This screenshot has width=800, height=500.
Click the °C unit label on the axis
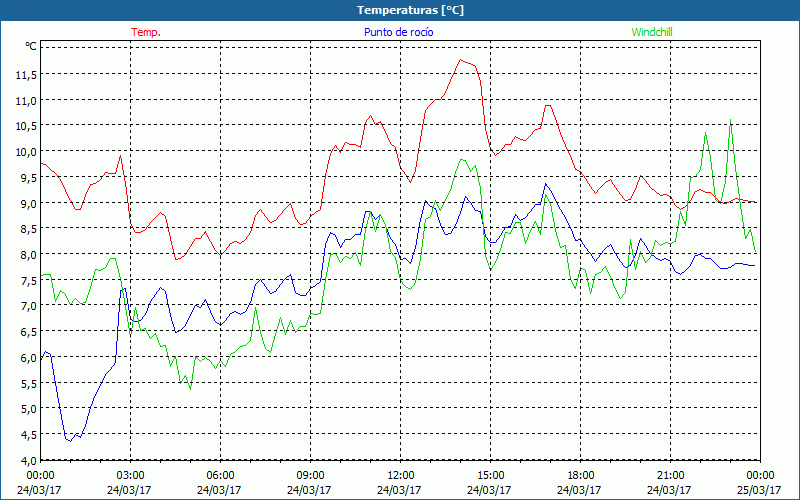click(31, 46)
